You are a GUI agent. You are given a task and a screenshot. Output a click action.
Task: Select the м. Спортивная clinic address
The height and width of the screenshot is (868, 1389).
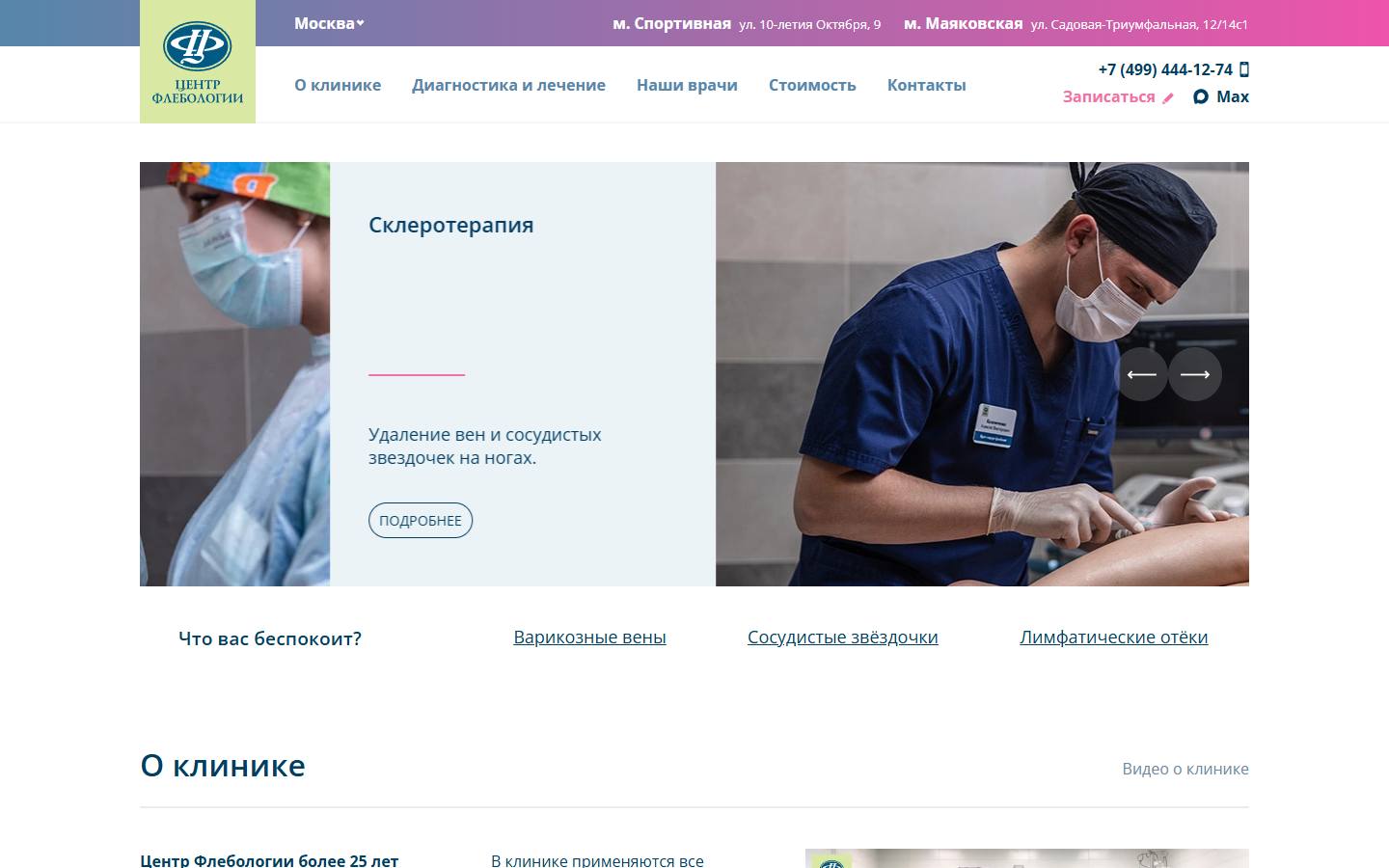(x=747, y=23)
